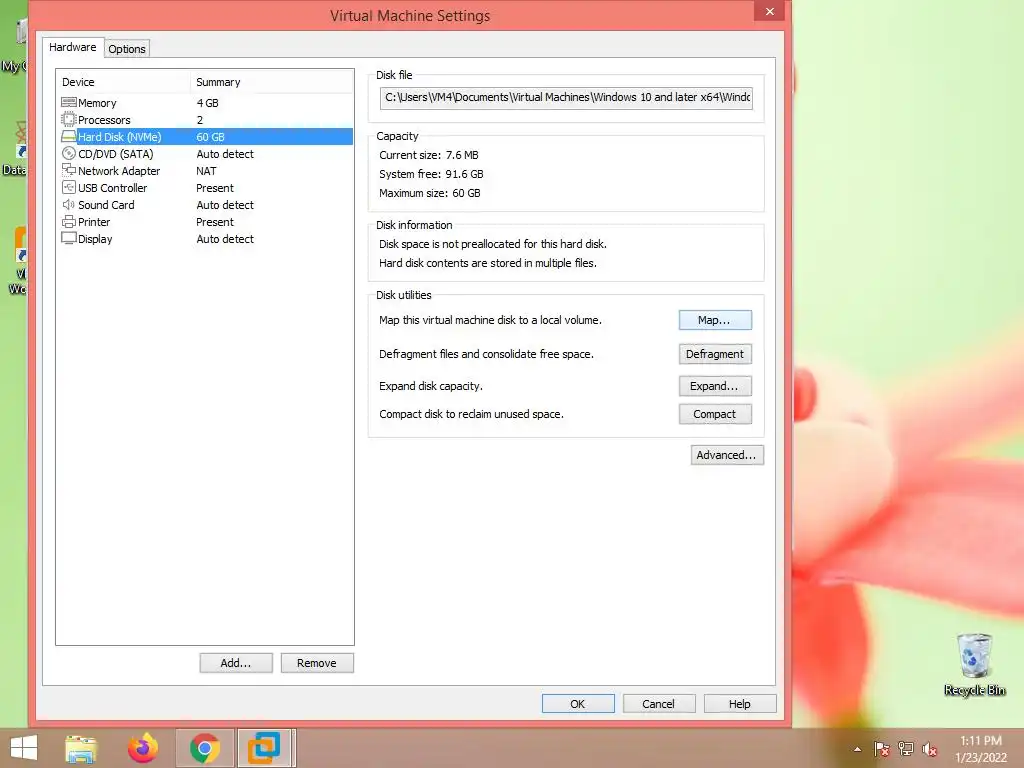The height and width of the screenshot is (768, 1024).
Task: Click the Action Center flag tray icon
Action: click(x=881, y=749)
